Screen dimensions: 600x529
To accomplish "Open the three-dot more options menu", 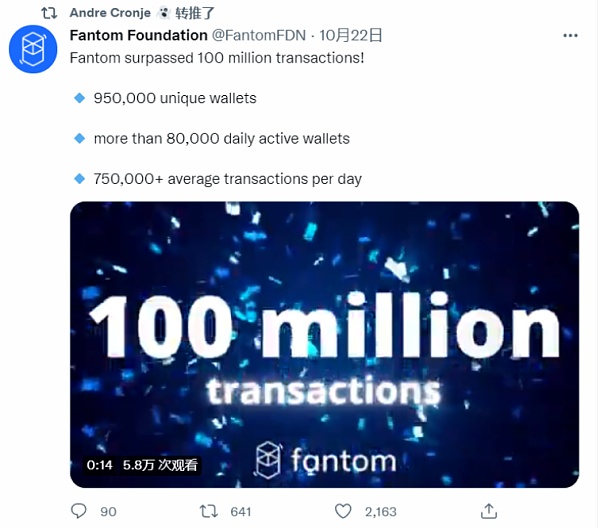I will click(x=570, y=36).
